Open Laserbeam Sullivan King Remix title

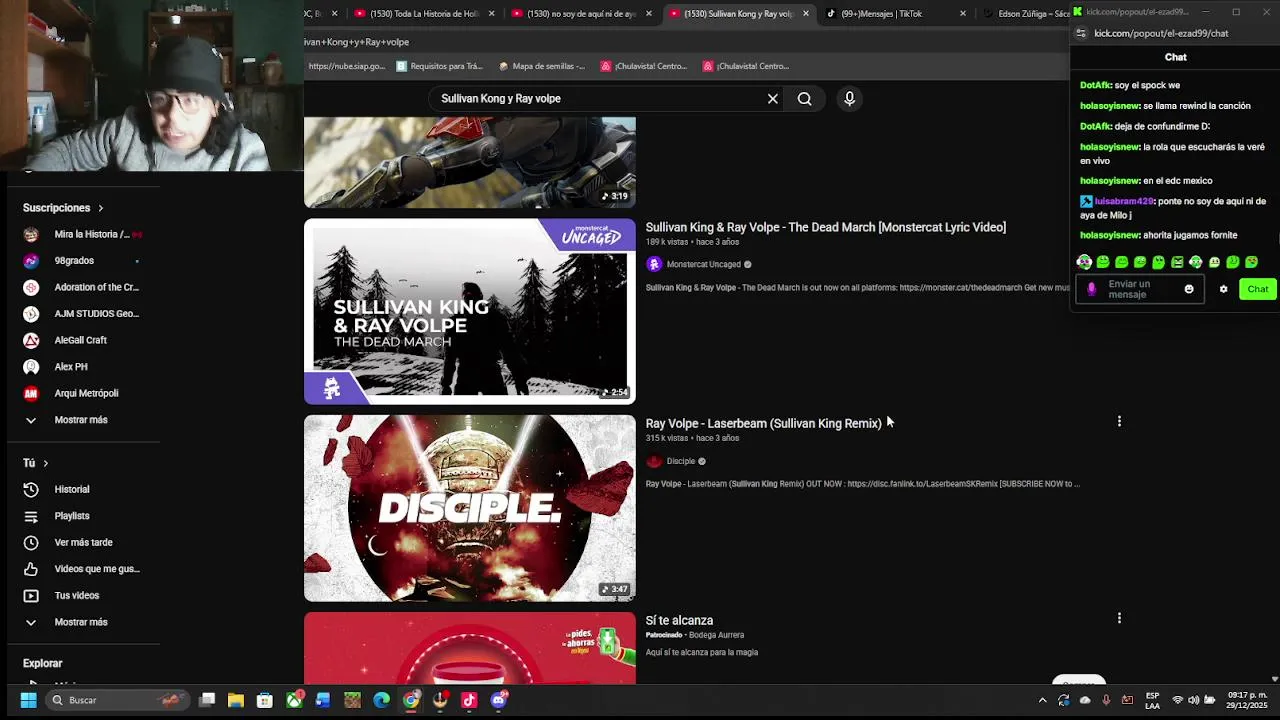tap(763, 423)
